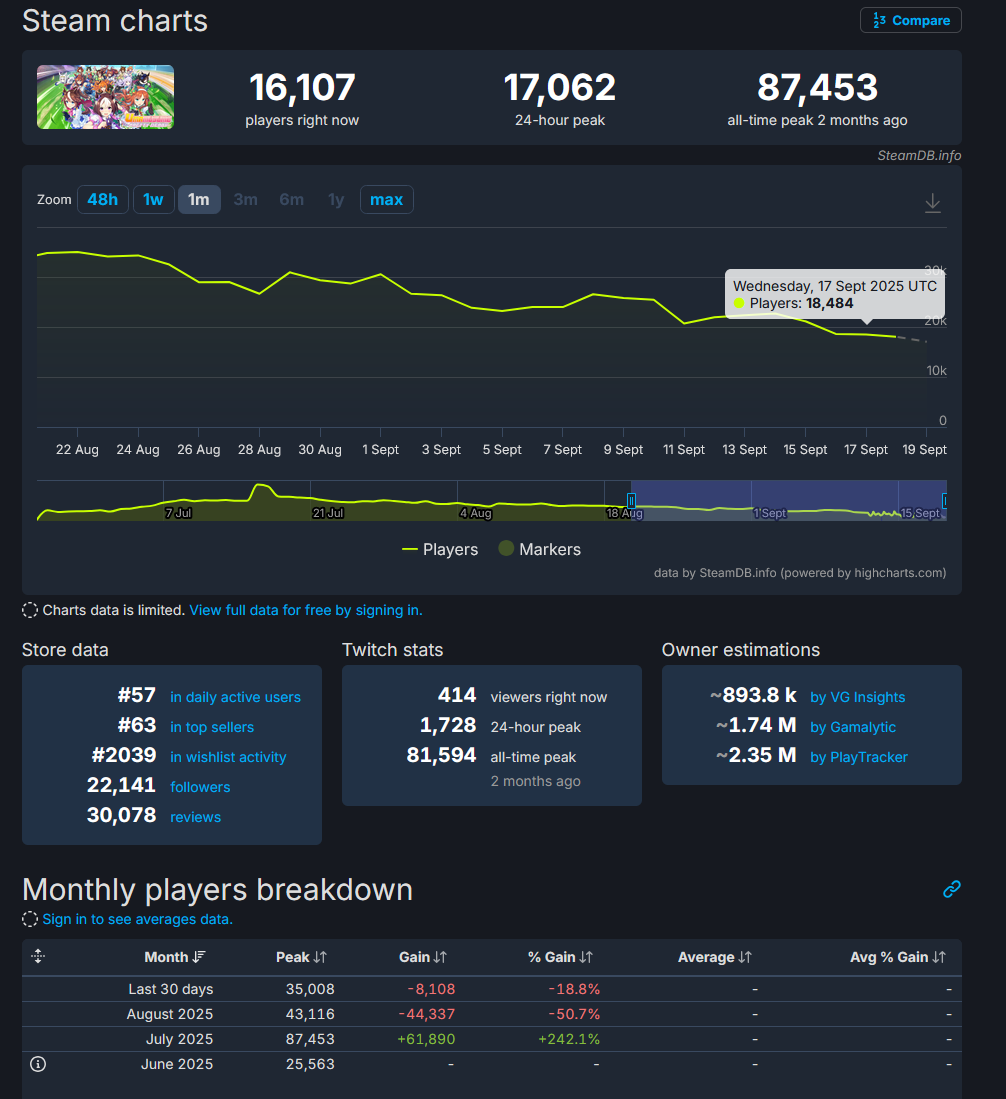Sort table by Gain column
The image size is (1006, 1099).
click(423, 957)
